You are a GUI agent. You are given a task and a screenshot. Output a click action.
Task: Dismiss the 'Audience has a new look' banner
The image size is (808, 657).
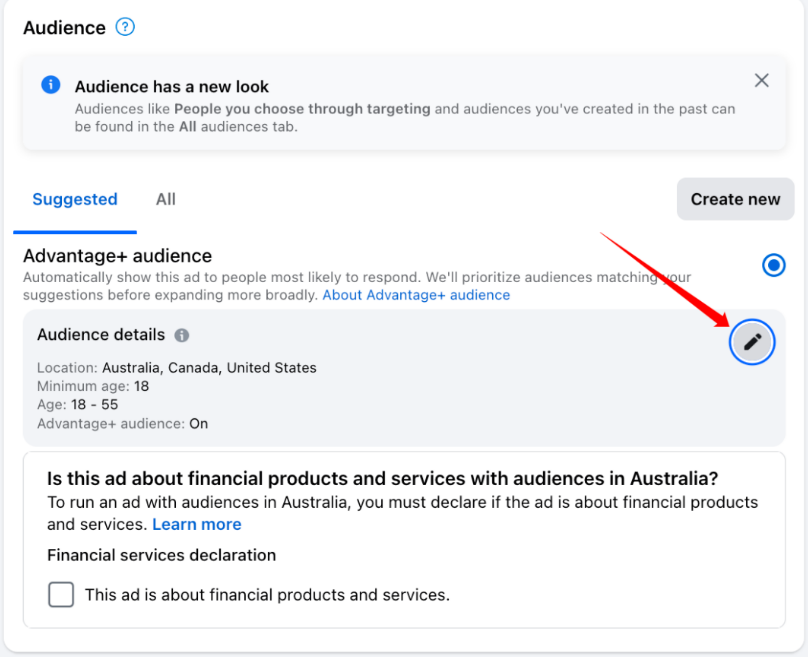[x=761, y=80]
